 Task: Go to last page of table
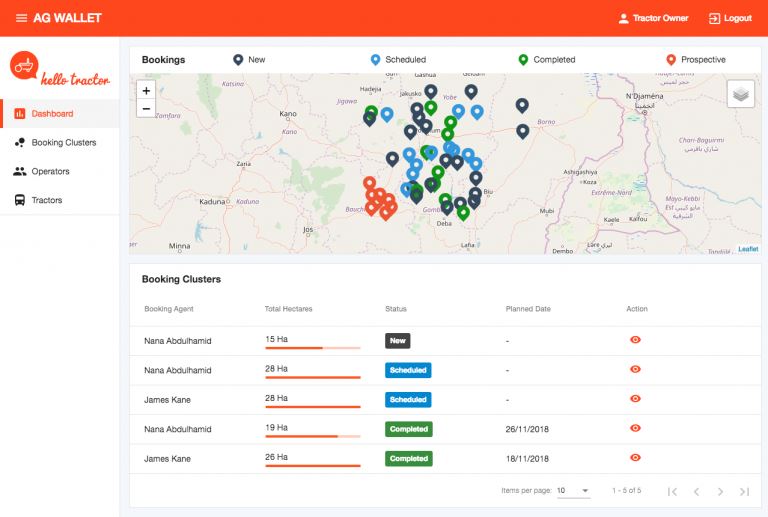pos(744,492)
